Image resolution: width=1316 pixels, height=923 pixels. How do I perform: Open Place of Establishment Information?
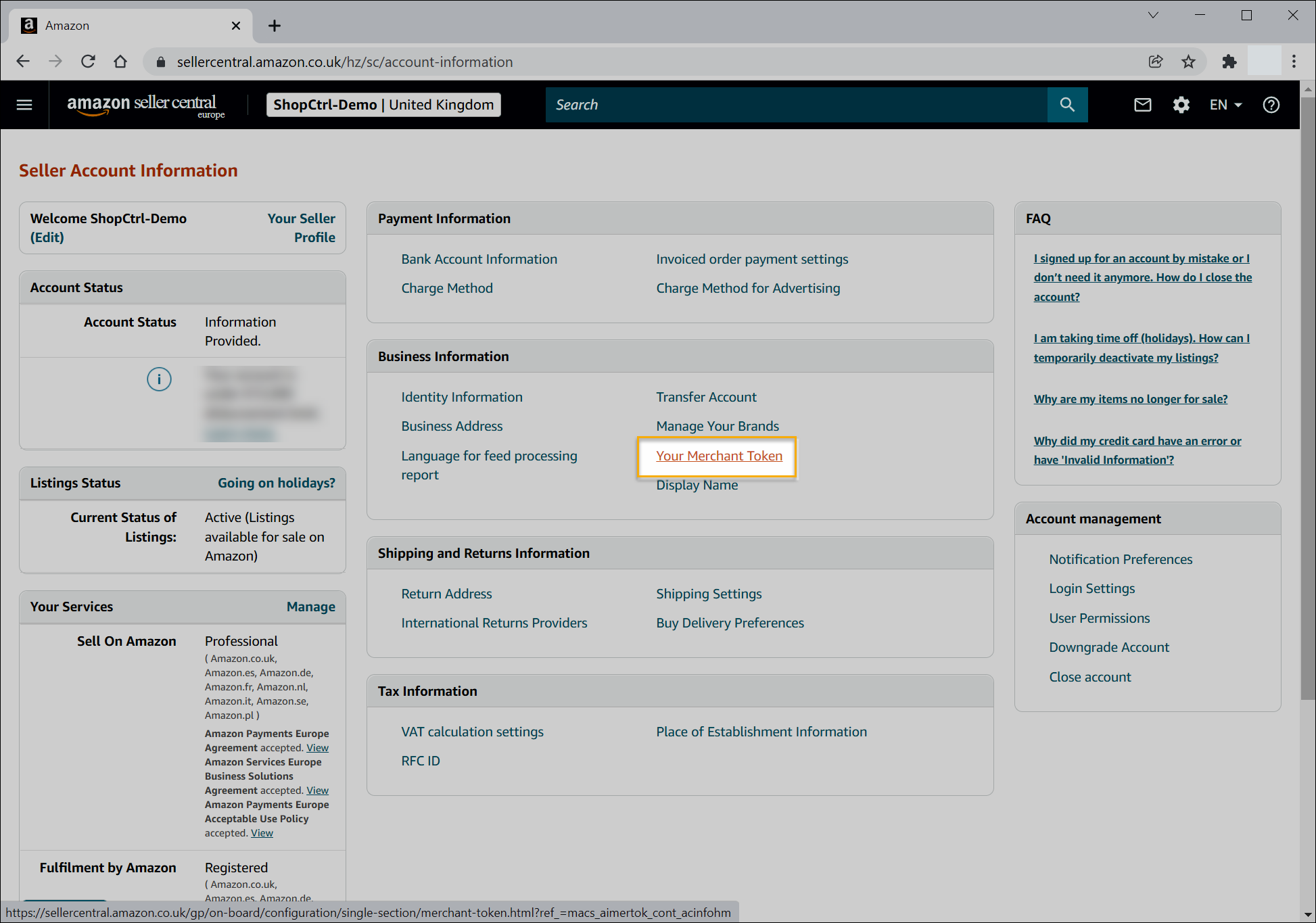tap(761, 732)
